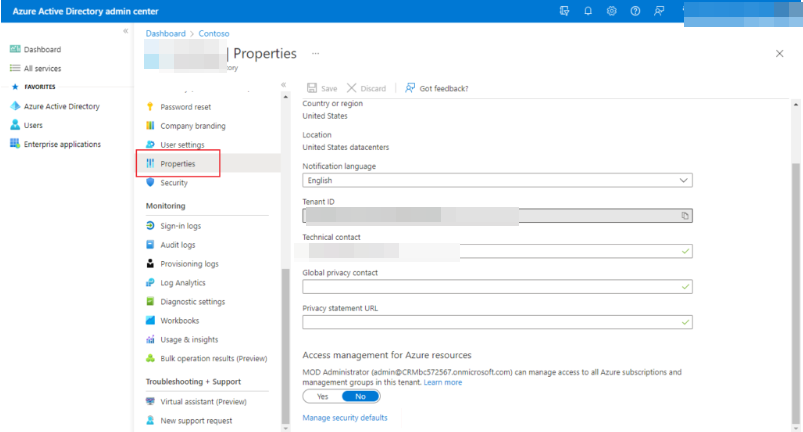The height and width of the screenshot is (432, 803).
Task: Open Virtual assistant (Preview) item
Action: [203, 402]
